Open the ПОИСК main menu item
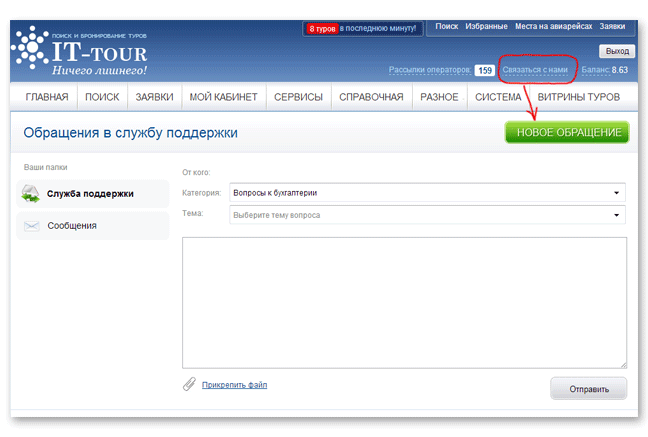 [x=102, y=97]
